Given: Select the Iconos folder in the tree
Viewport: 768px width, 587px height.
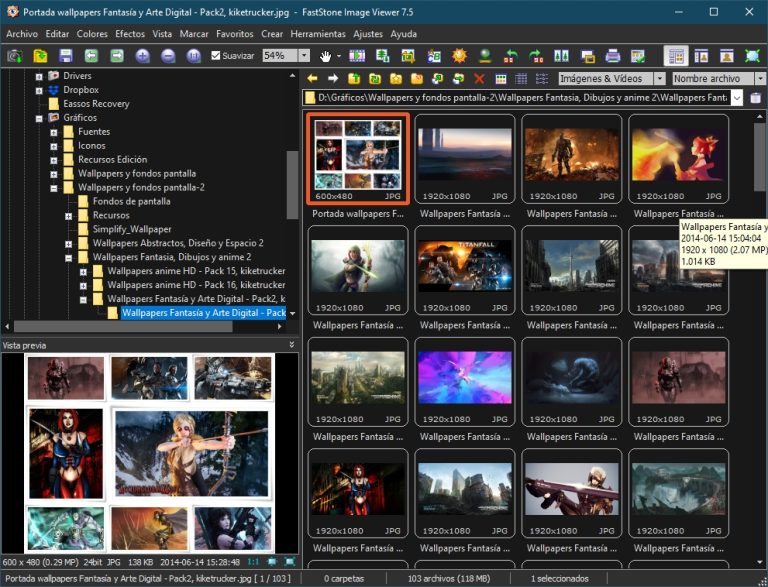Looking at the screenshot, I should pyautogui.click(x=92, y=146).
